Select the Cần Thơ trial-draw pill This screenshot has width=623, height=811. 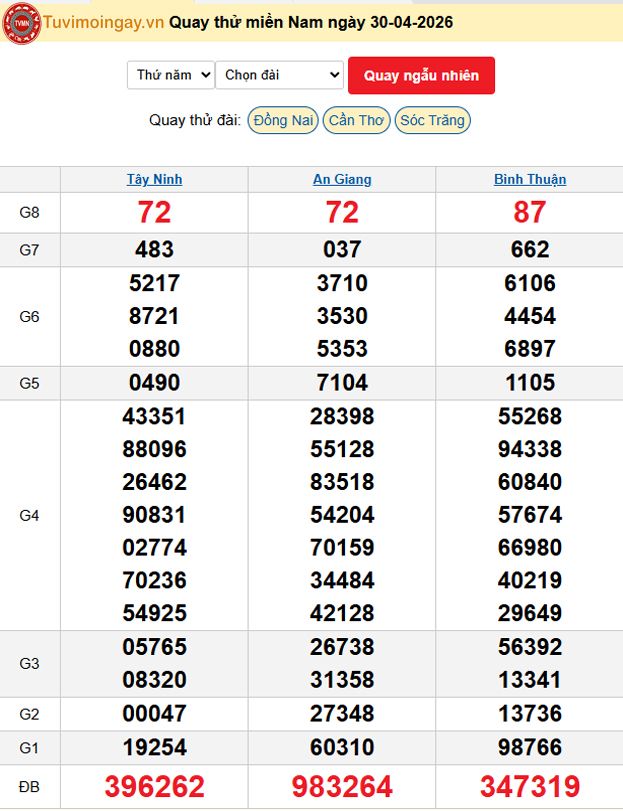coord(356,121)
